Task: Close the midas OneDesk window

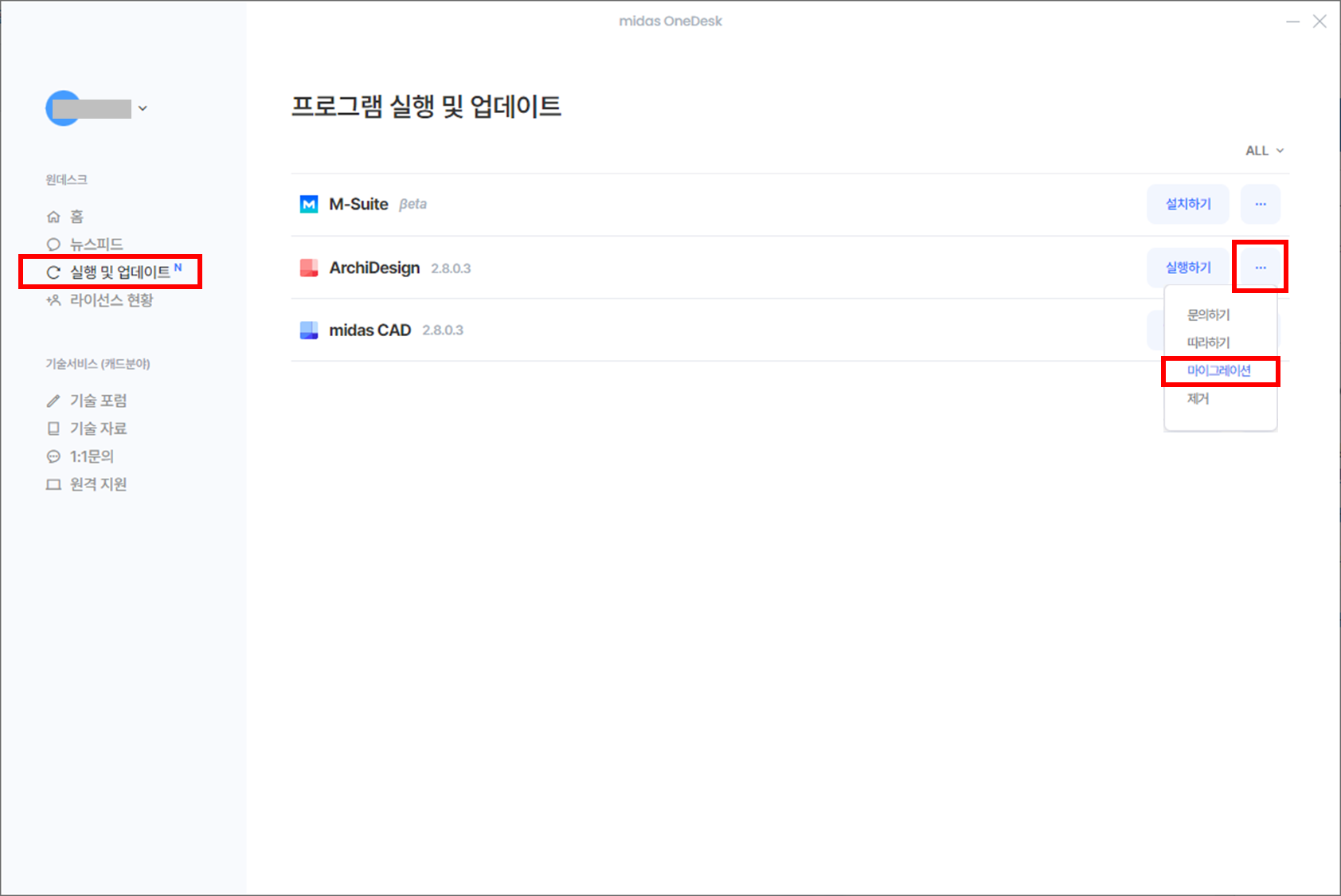Action: tap(1319, 22)
